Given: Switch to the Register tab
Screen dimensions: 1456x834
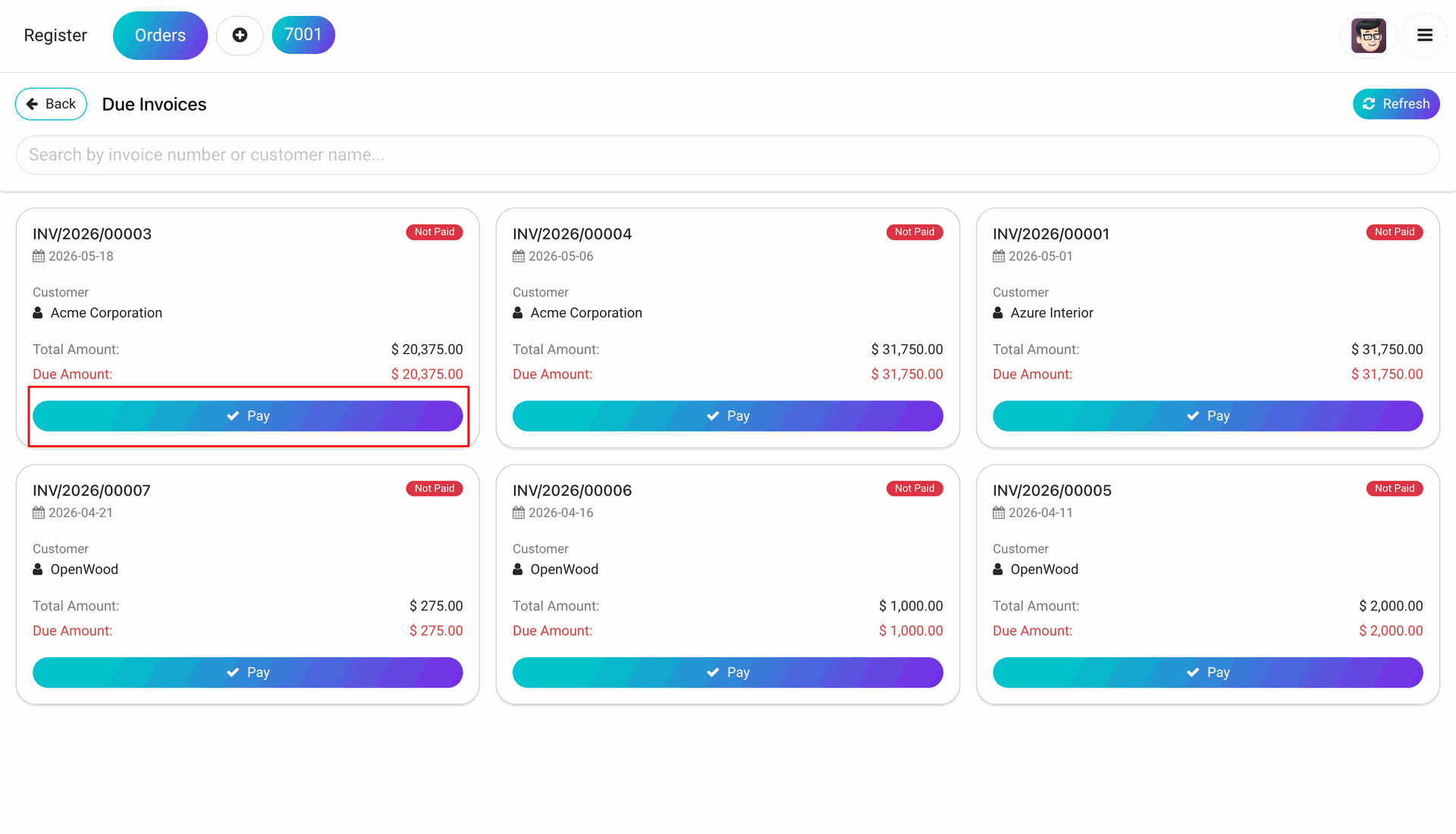Looking at the screenshot, I should click(55, 35).
